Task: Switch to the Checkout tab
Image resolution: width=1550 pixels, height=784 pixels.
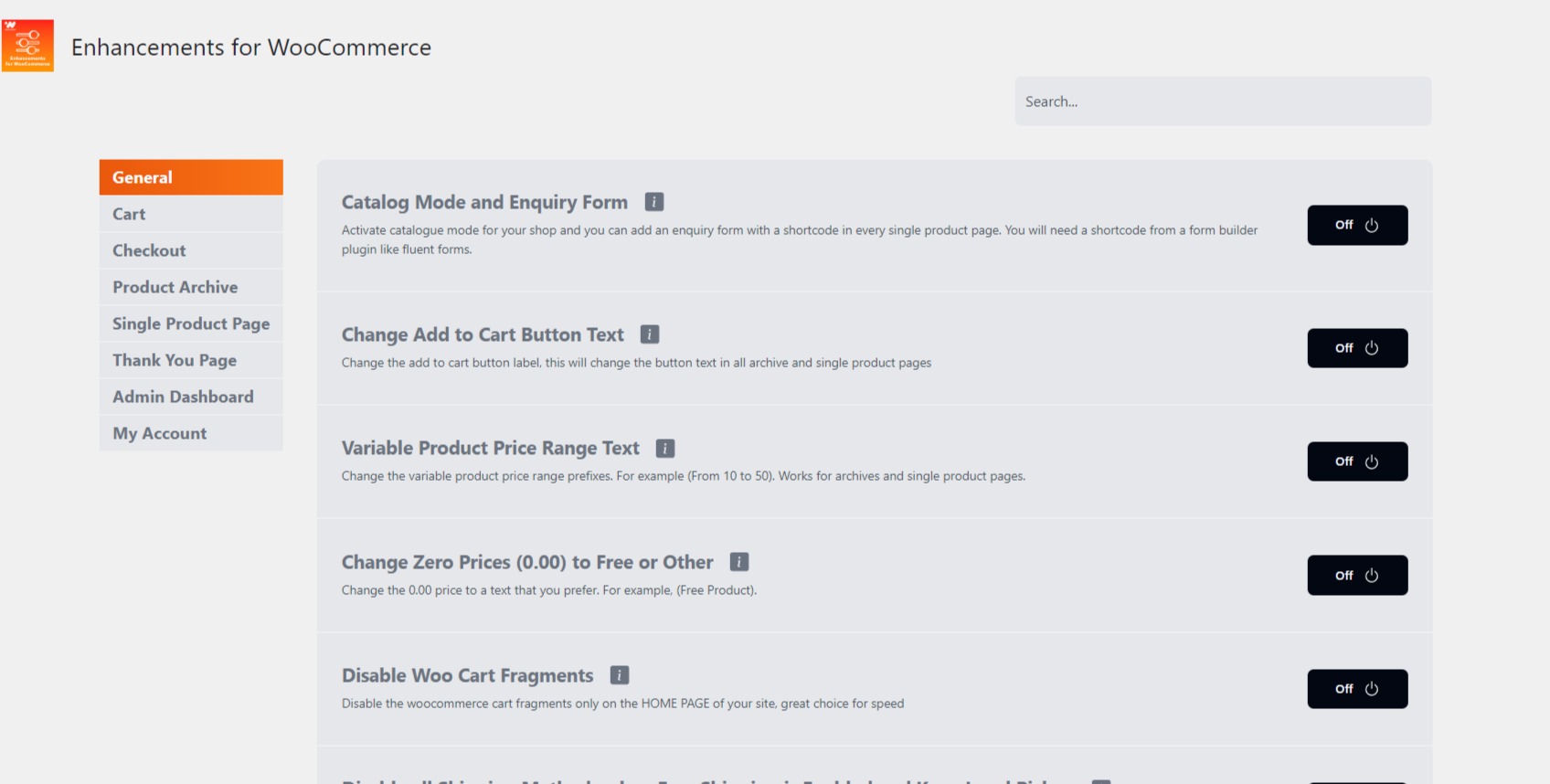Action: coord(191,250)
